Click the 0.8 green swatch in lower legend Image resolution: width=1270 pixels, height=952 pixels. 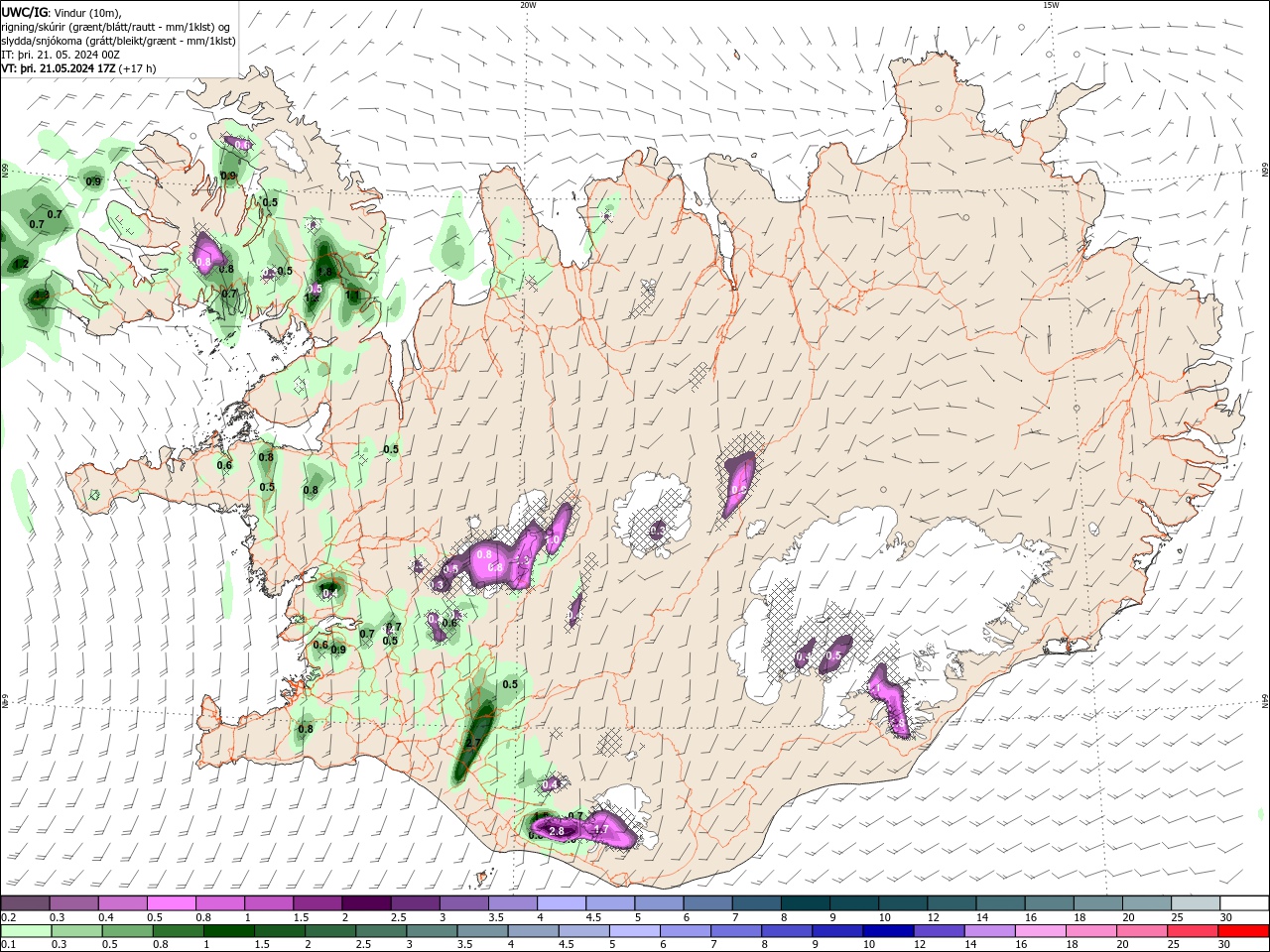point(179,930)
